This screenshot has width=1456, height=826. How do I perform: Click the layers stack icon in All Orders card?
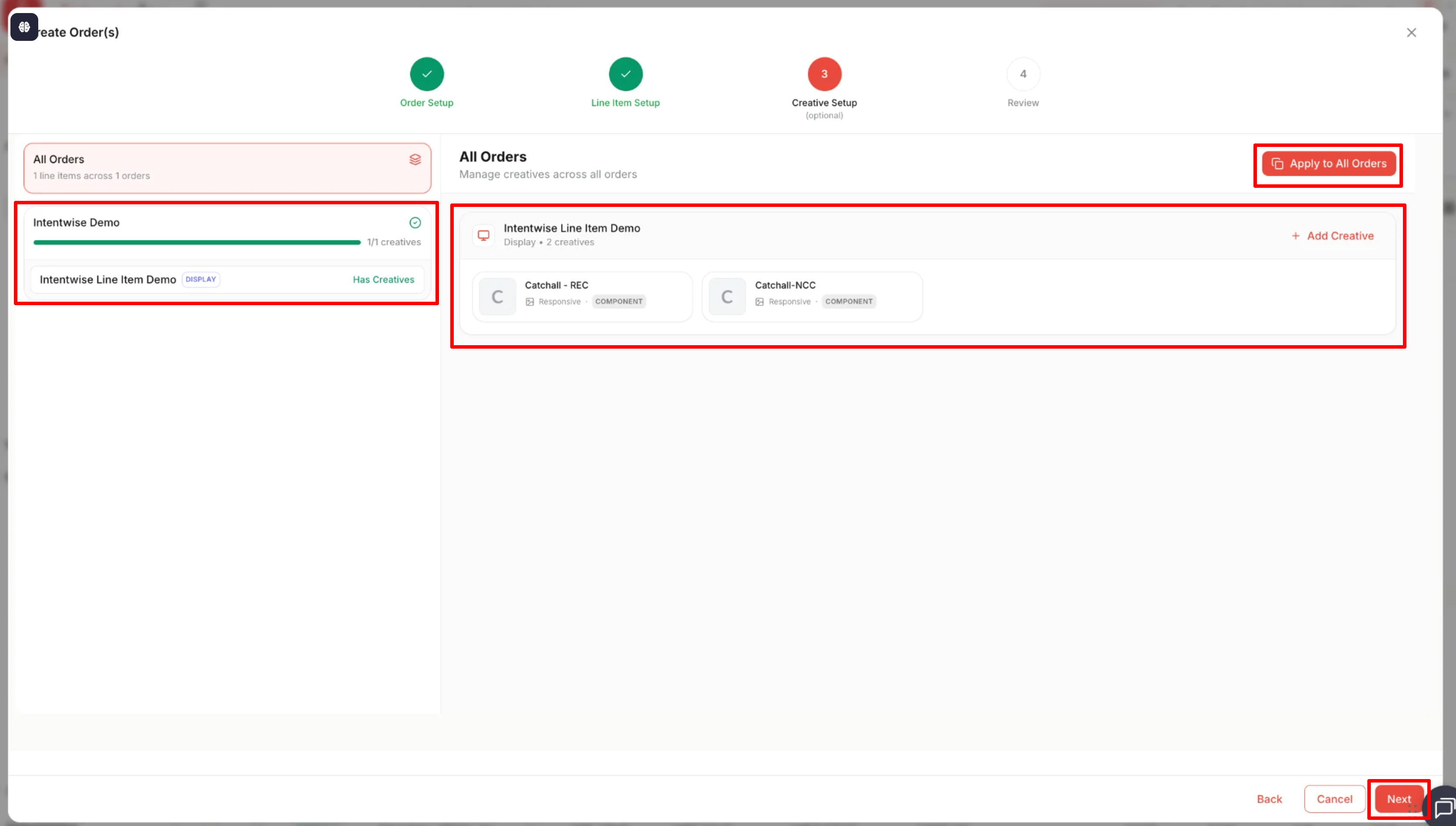point(415,160)
